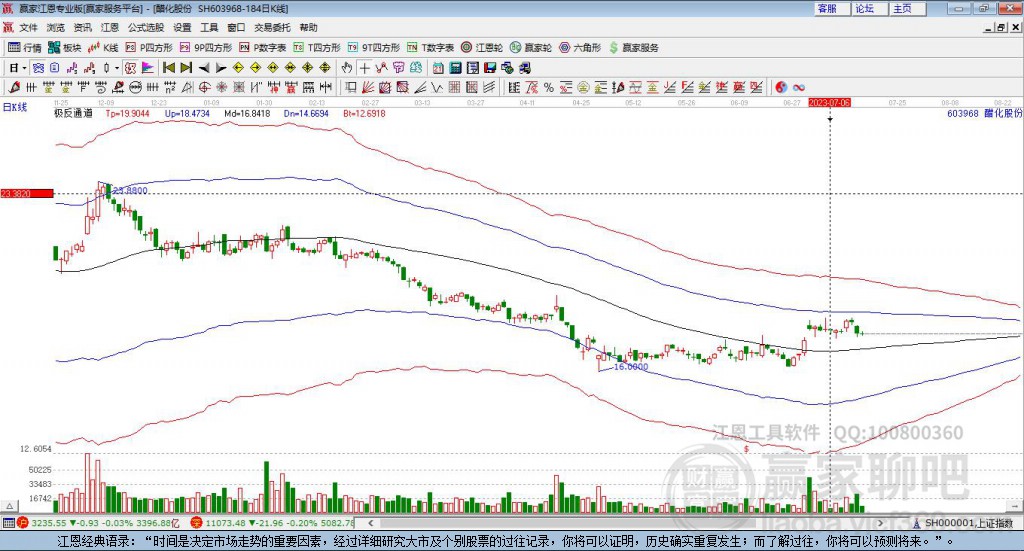The image size is (1024, 551).
Task: Click the 论坛 button in title bar
Action: (870, 8)
